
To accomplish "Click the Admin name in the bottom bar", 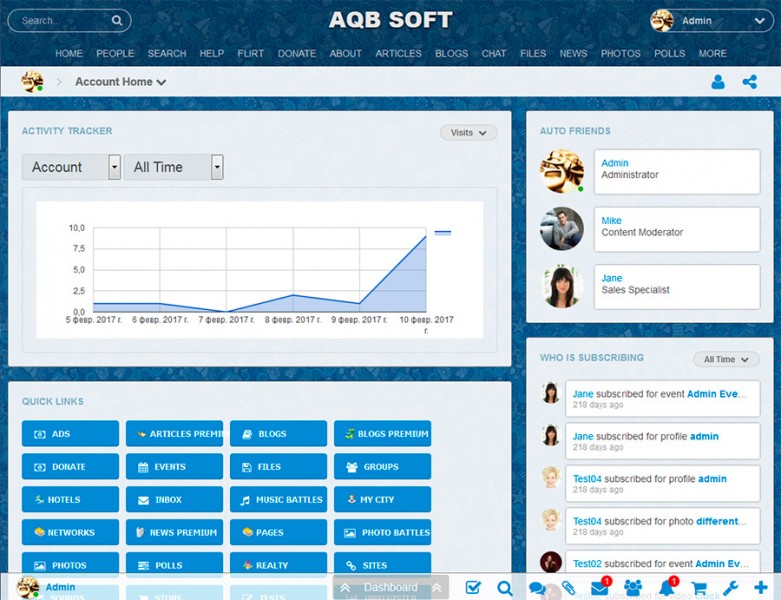I will tap(60, 587).
